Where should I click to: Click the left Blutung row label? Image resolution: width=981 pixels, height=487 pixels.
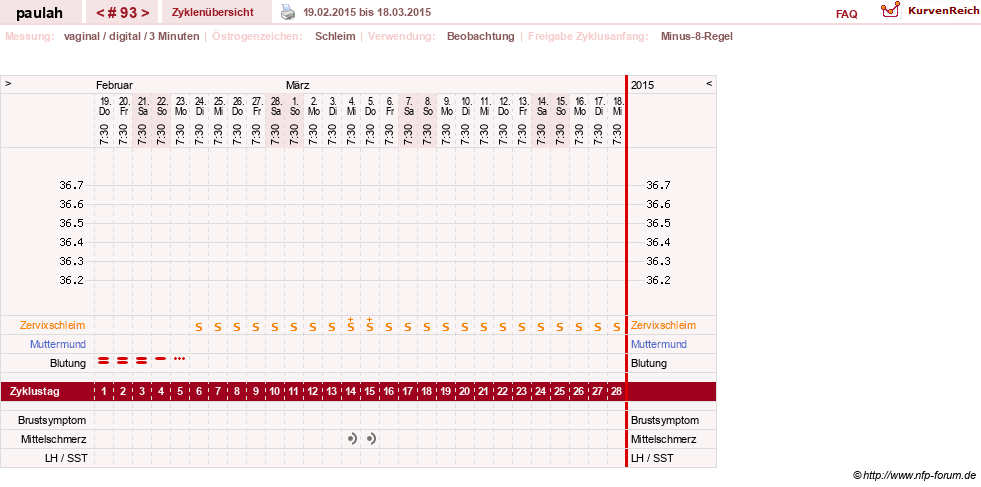(x=68, y=363)
